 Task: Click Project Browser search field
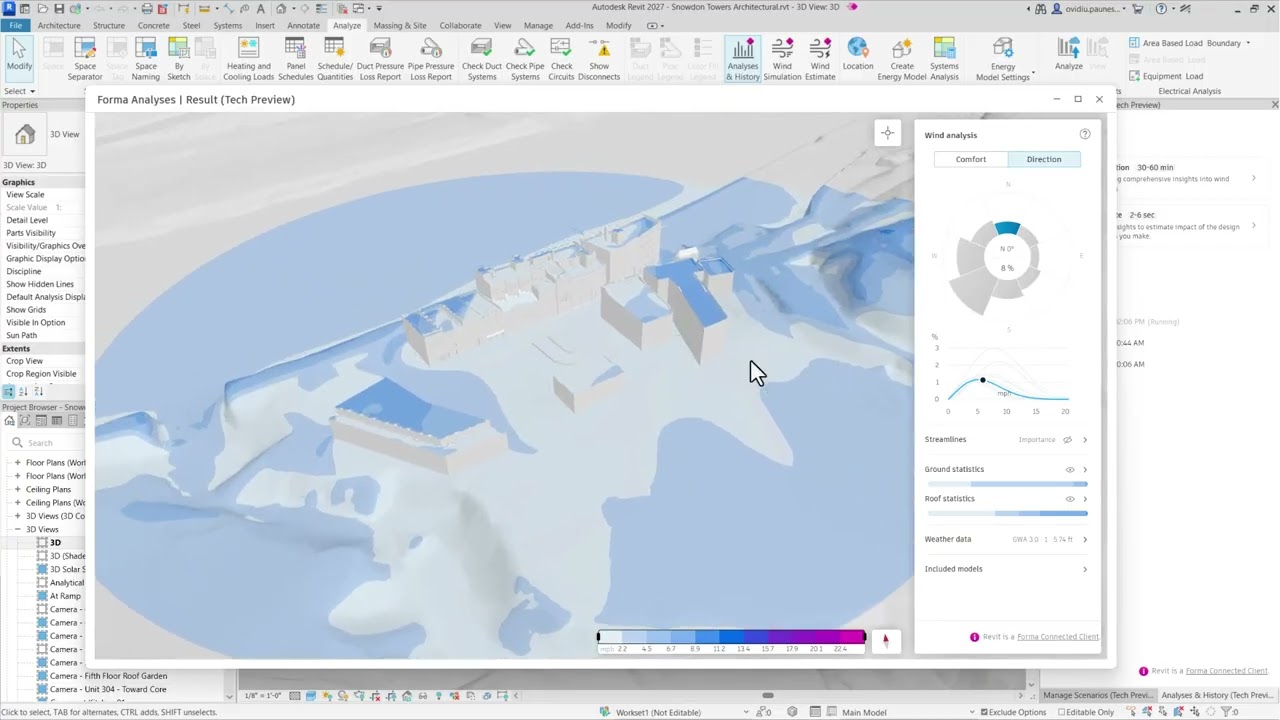tap(45, 442)
